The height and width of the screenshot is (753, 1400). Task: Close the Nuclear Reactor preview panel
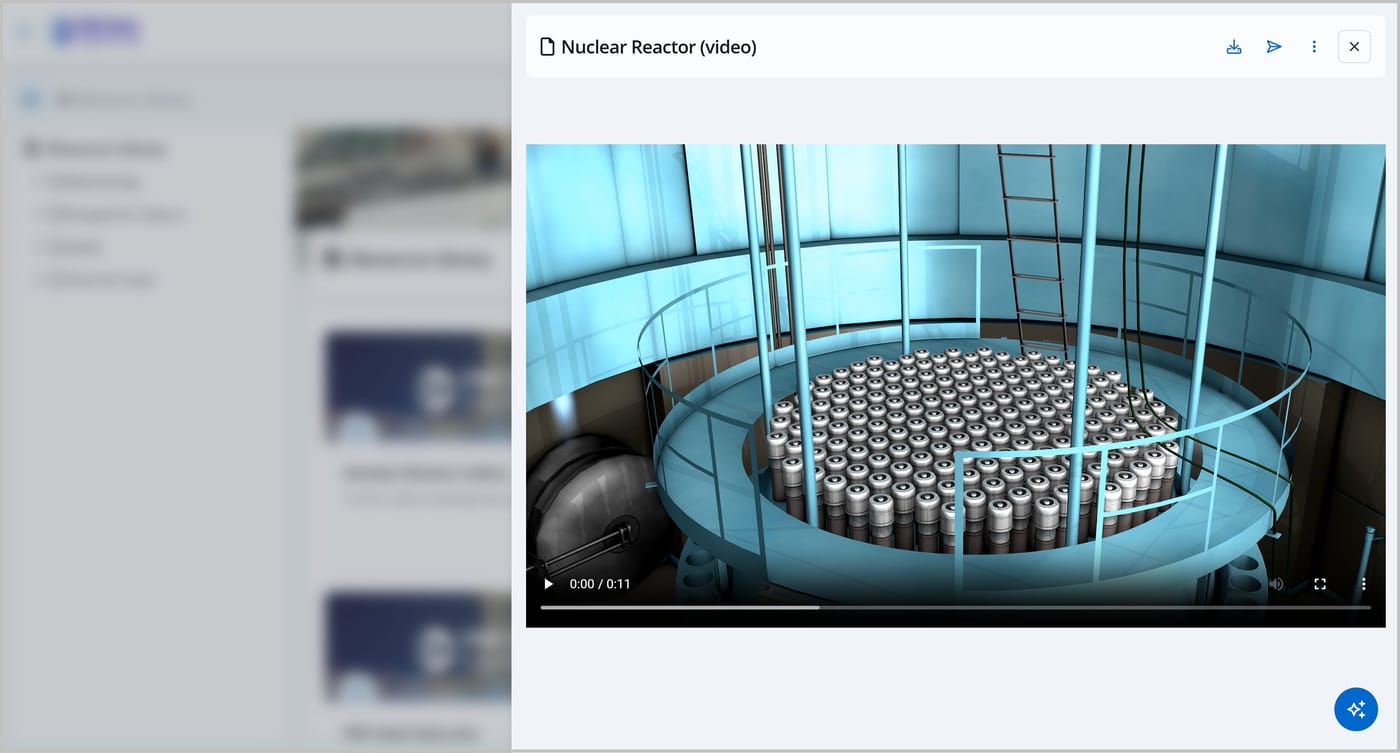pyautogui.click(x=1354, y=47)
